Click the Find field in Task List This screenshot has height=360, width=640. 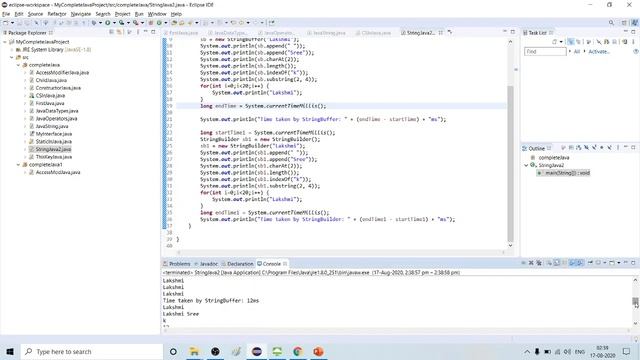pyautogui.click(x=545, y=51)
